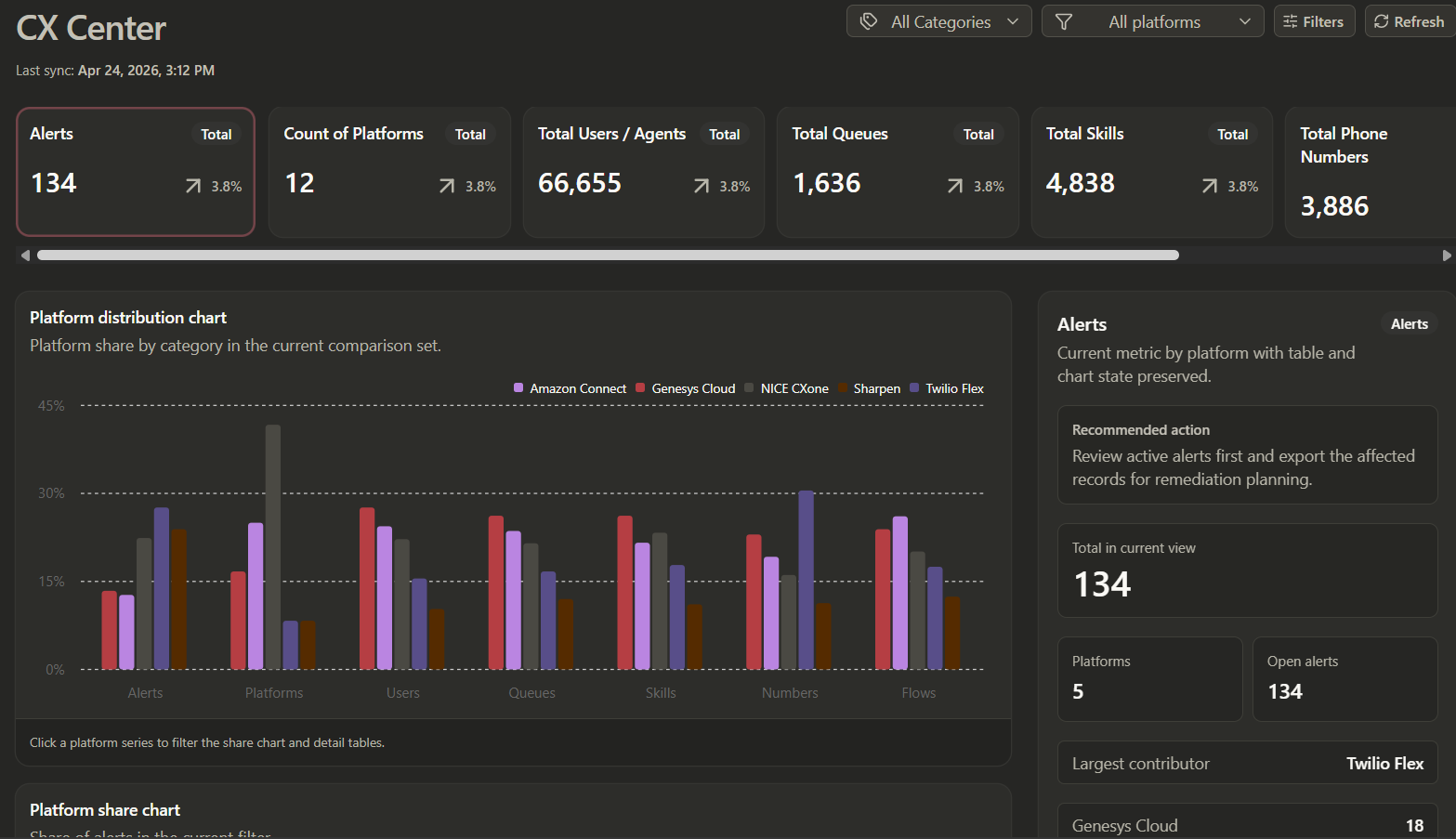Click the tag icon in All Categories

tap(869, 21)
